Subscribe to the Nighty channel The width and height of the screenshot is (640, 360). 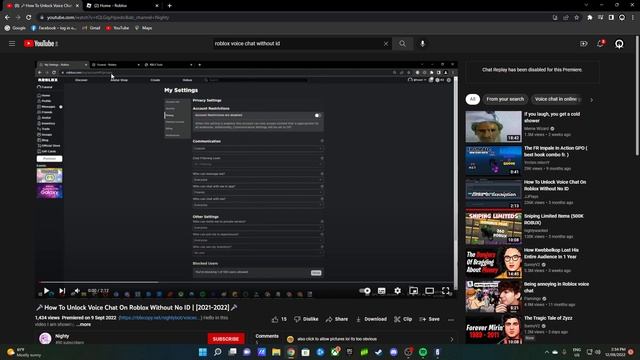click(x=226, y=339)
